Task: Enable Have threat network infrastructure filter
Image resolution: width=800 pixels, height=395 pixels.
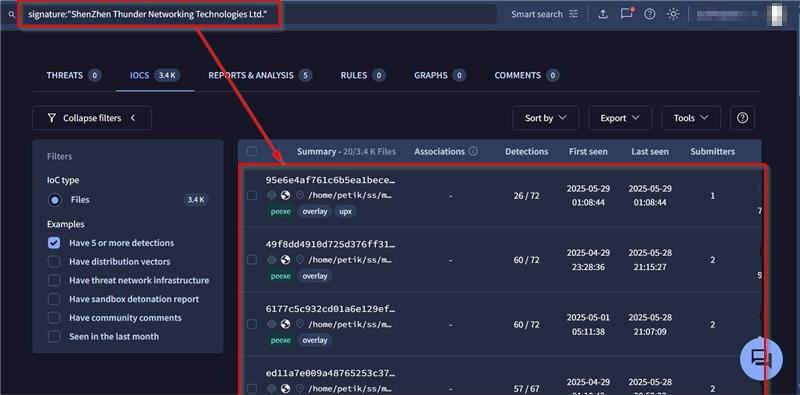Action: (x=54, y=280)
